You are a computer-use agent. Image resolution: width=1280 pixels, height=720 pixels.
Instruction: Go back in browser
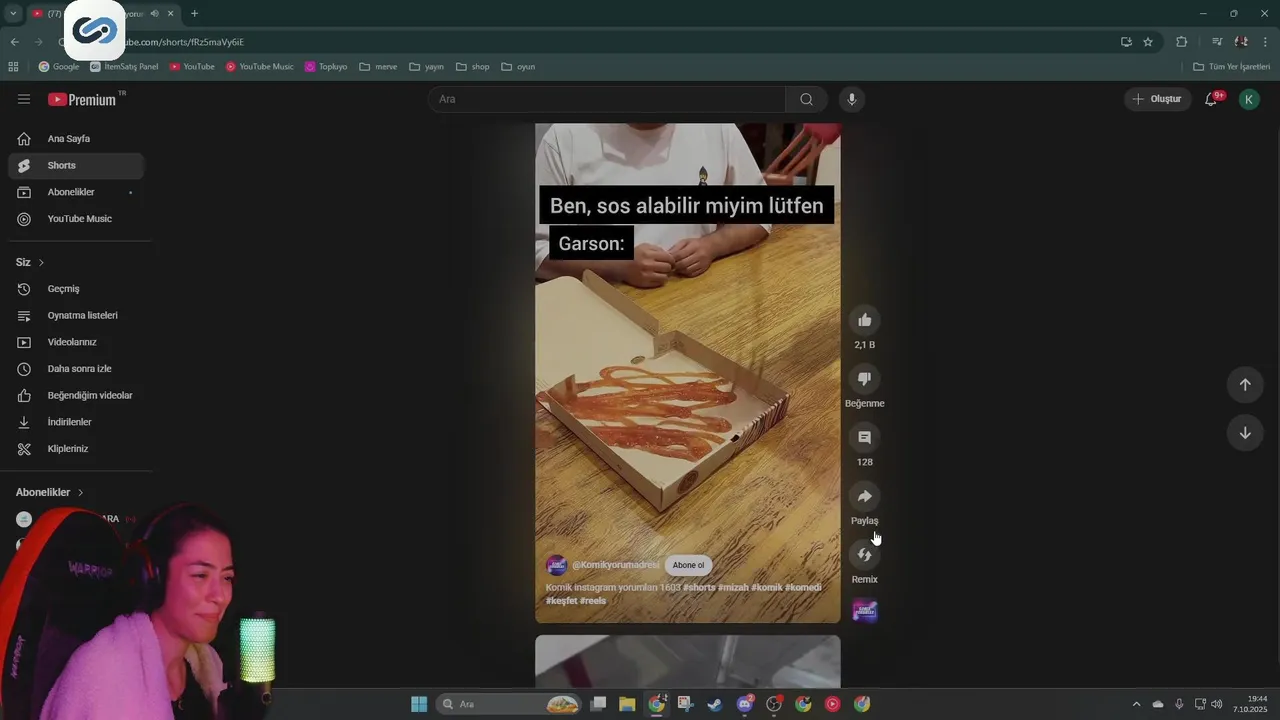(x=14, y=42)
